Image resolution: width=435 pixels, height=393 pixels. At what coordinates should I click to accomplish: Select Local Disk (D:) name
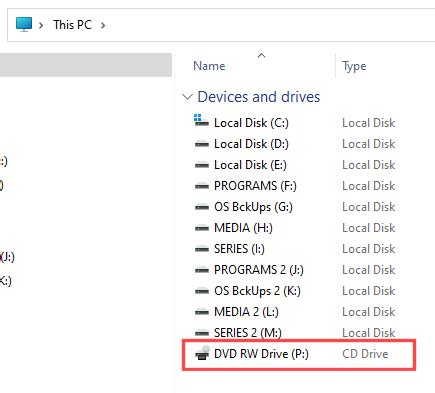point(251,144)
